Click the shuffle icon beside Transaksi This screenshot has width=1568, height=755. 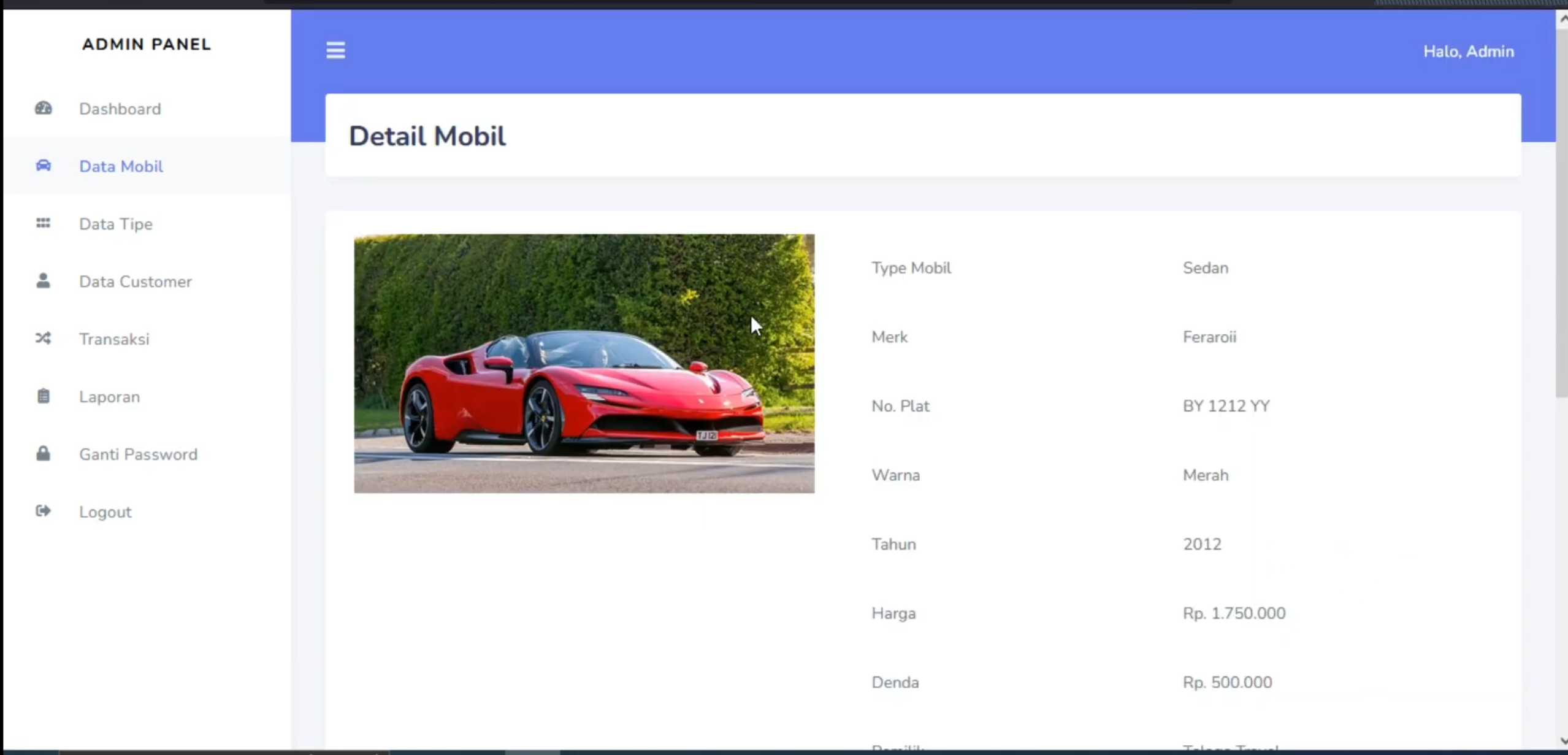pyautogui.click(x=43, y=339)
